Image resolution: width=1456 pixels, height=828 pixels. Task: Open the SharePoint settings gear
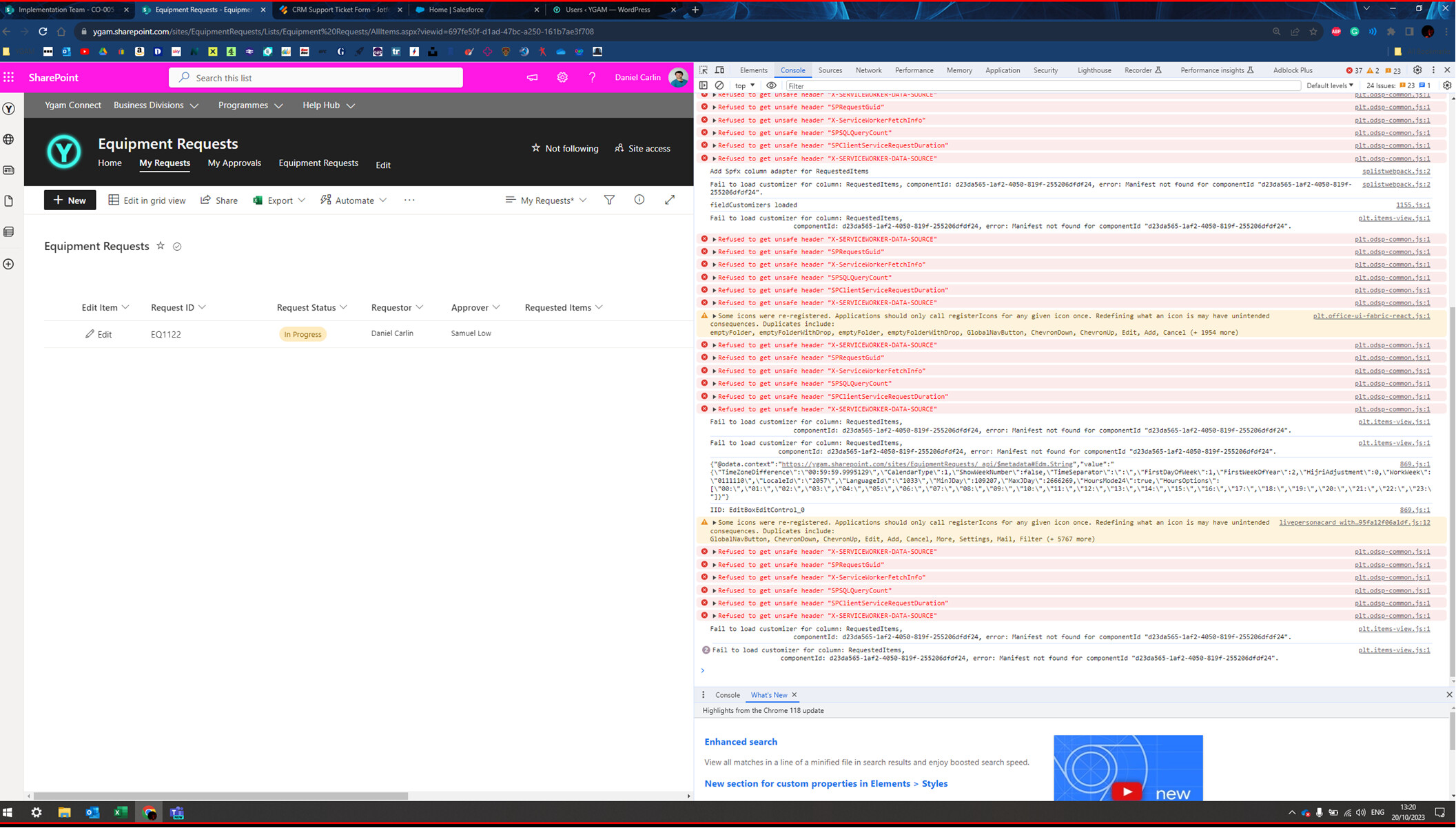(x=562, y=78)
